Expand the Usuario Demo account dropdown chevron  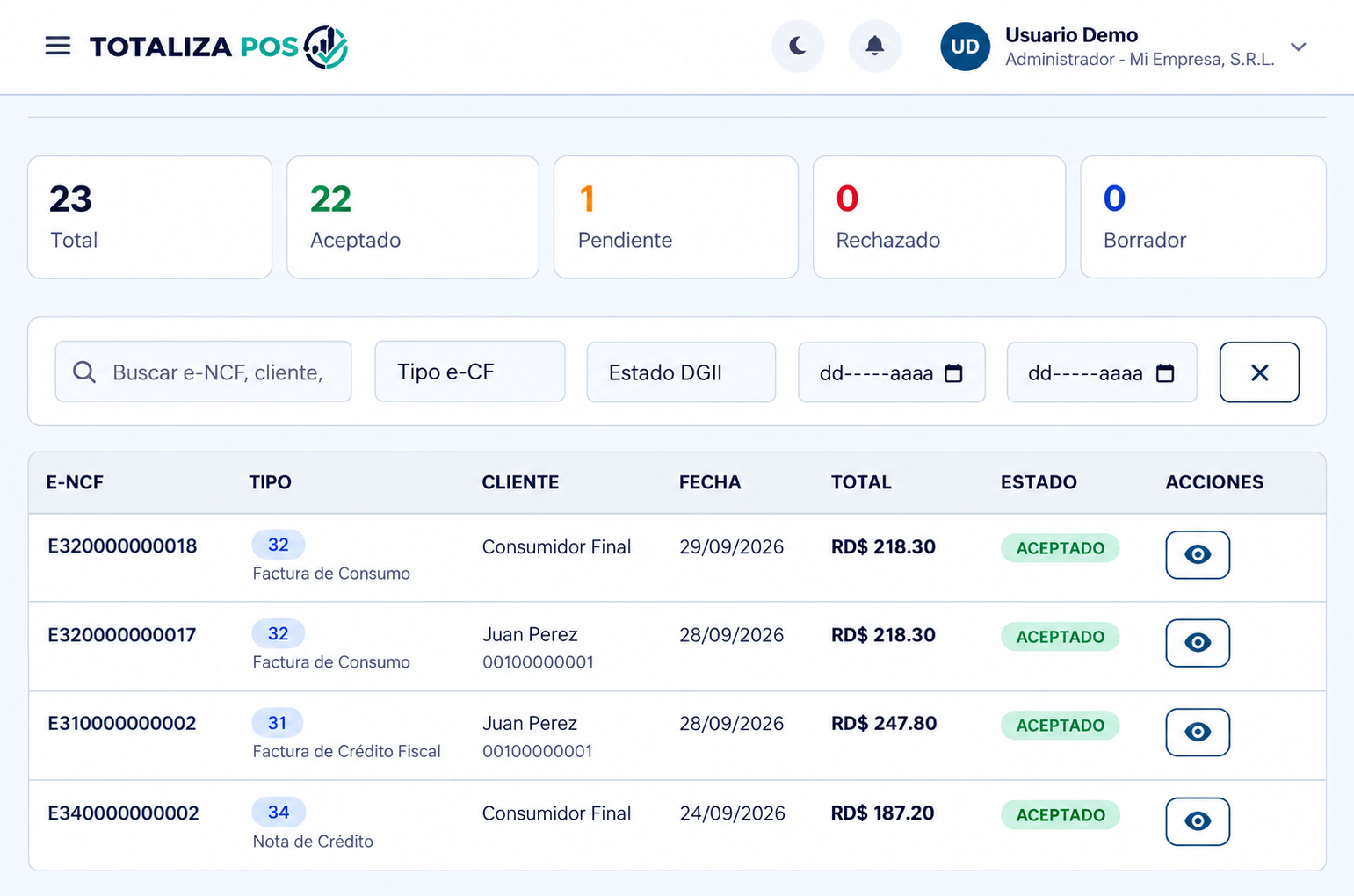1298,47
